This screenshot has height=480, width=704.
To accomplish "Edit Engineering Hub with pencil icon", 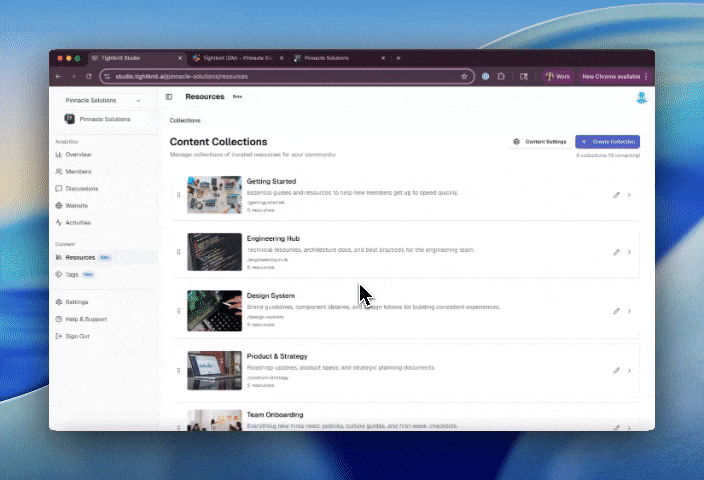I will tap(616, 252).
